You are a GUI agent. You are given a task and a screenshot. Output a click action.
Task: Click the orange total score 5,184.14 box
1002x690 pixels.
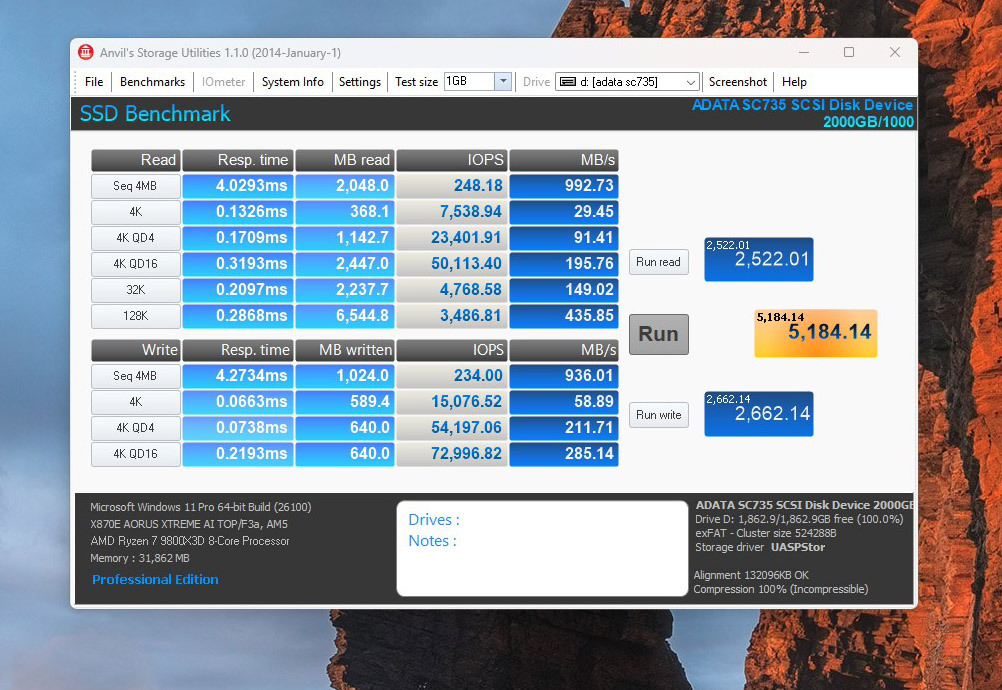[815, 333]
